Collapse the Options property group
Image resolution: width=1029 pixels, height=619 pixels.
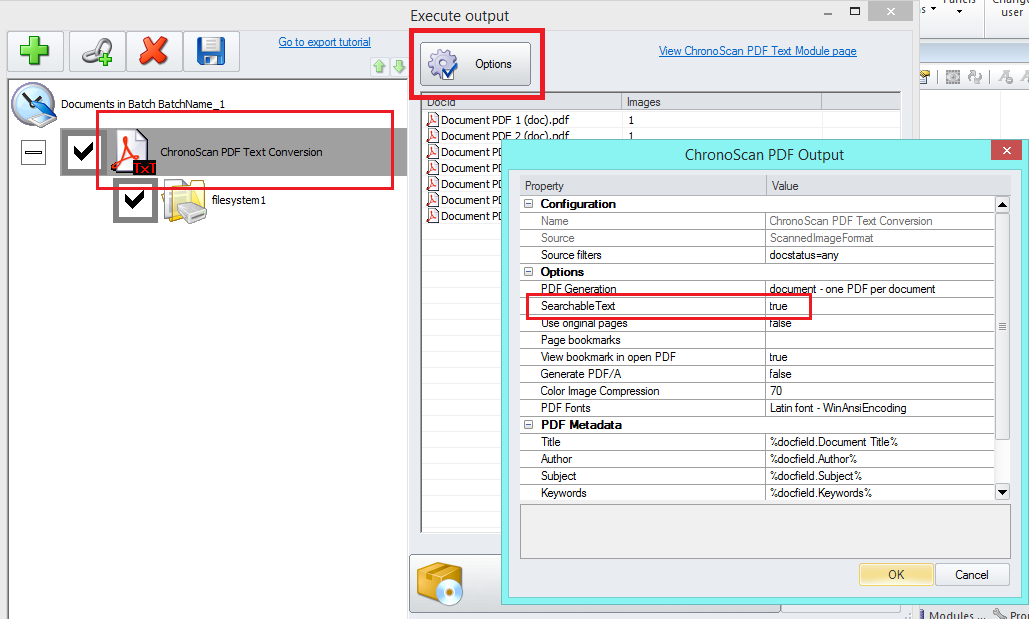pyautogui.click(x=527, y=272)
